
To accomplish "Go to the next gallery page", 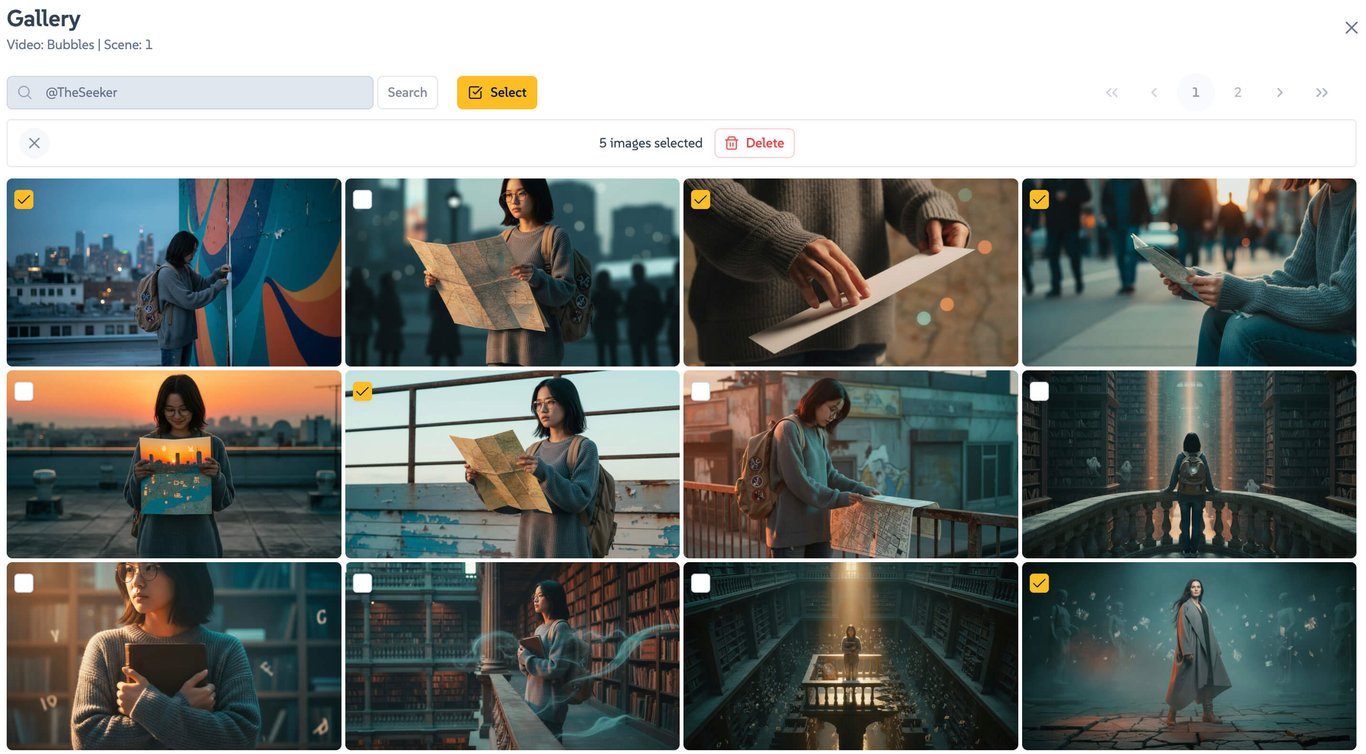I will coord(1280,93).
